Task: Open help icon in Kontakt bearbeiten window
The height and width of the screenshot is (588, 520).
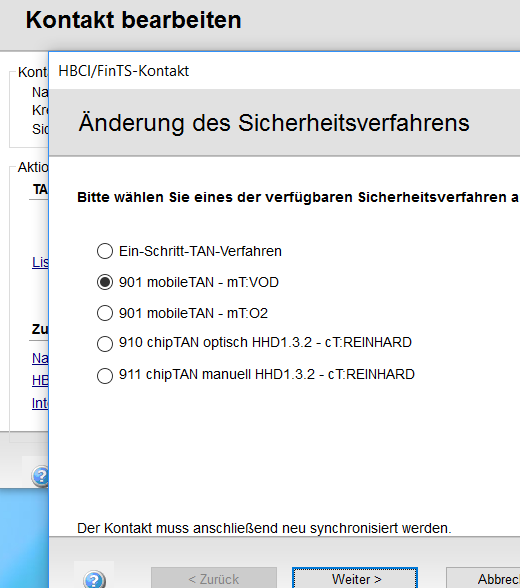Action: point(40,476)
